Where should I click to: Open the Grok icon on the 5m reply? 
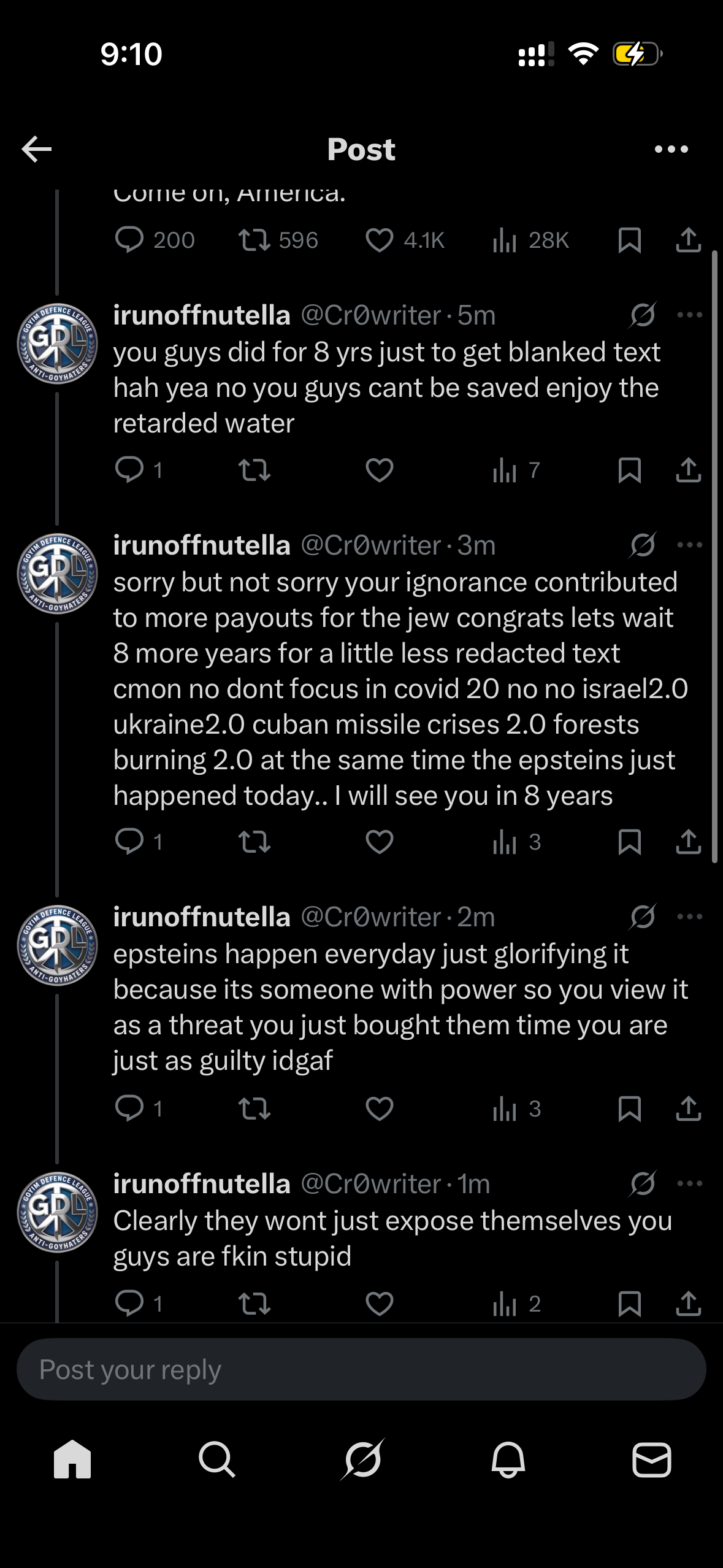643,315
